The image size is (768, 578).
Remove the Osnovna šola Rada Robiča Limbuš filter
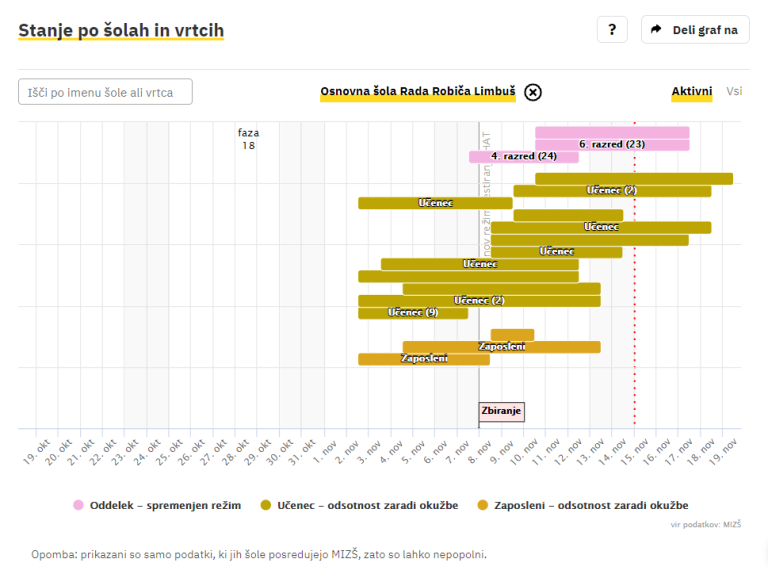pos(533,92)
